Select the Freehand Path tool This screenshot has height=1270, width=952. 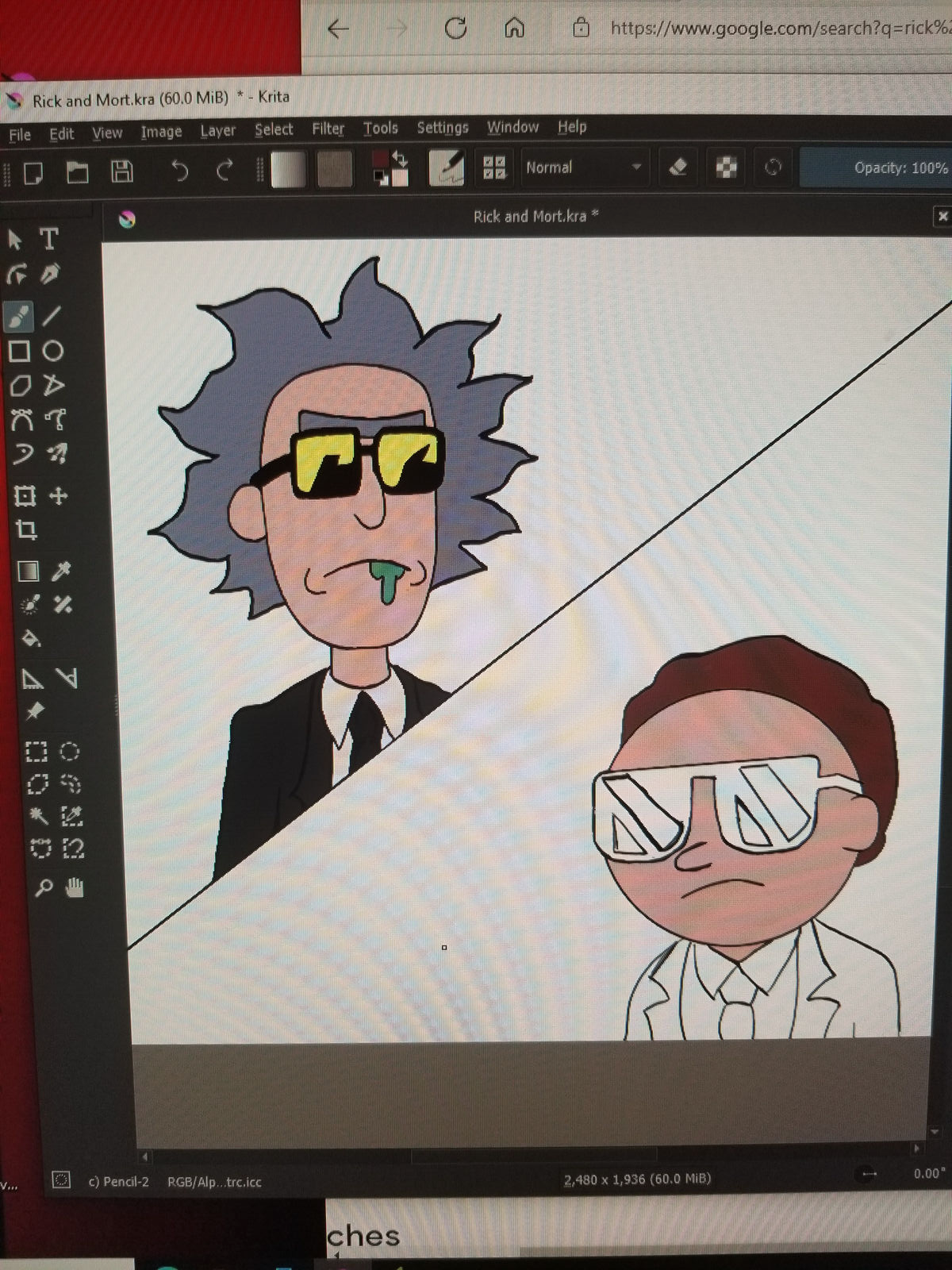(x=55, y=418)
